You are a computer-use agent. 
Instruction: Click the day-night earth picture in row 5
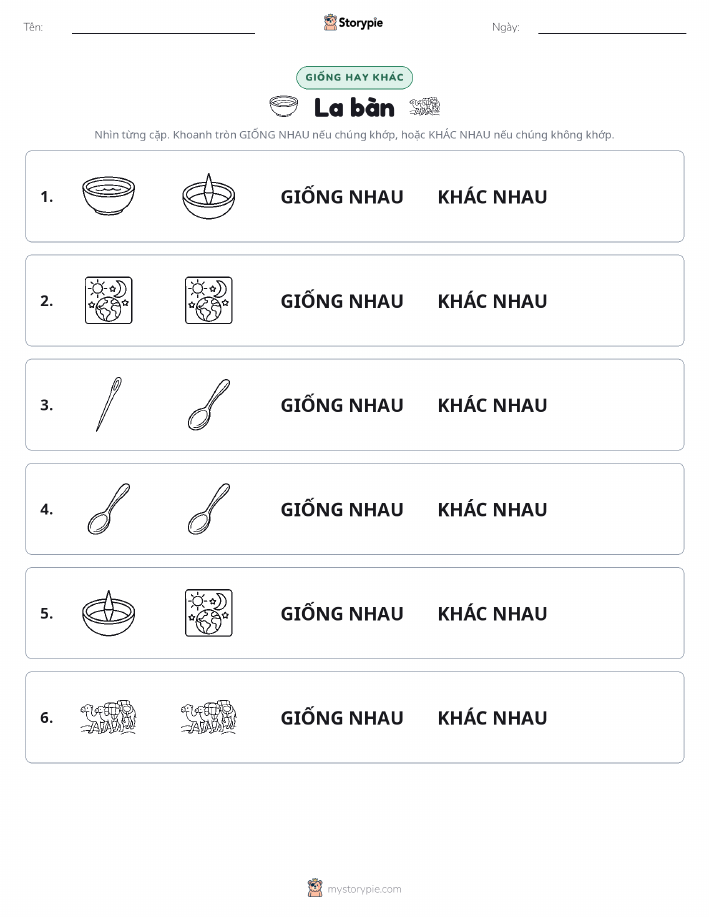tap(209, 613)
